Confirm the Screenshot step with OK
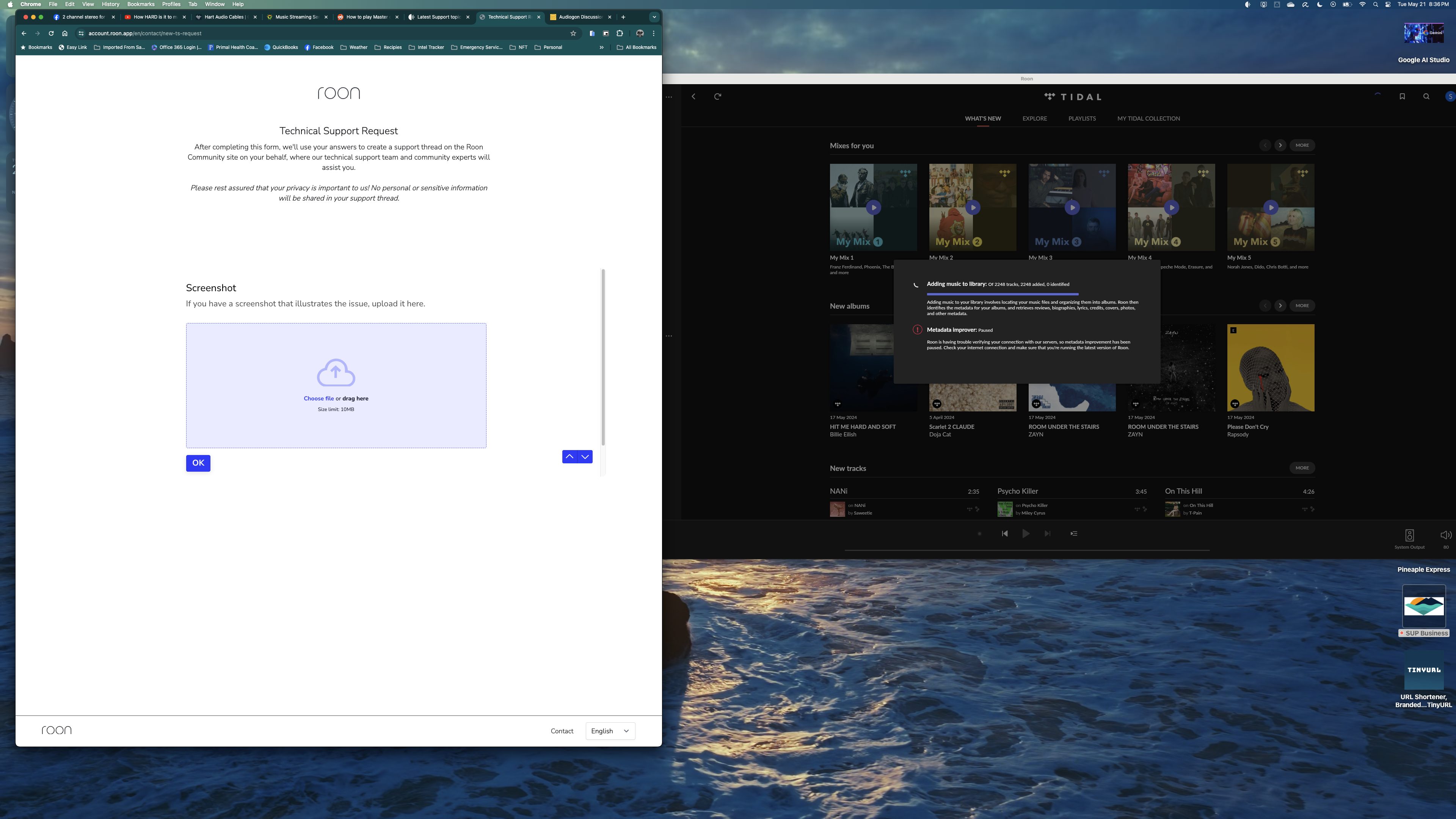Screen dimensions: 1456x819 coord(198,463)
